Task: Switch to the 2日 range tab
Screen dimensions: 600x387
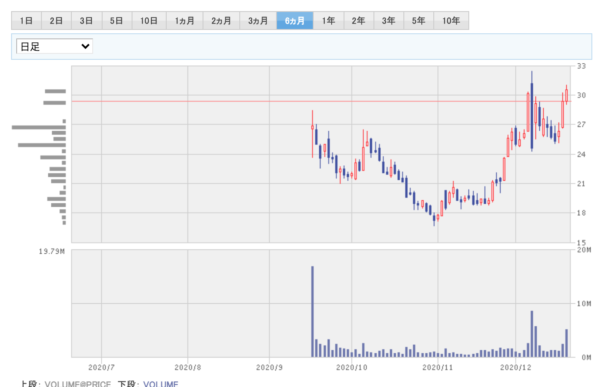Action: point(56,21)
